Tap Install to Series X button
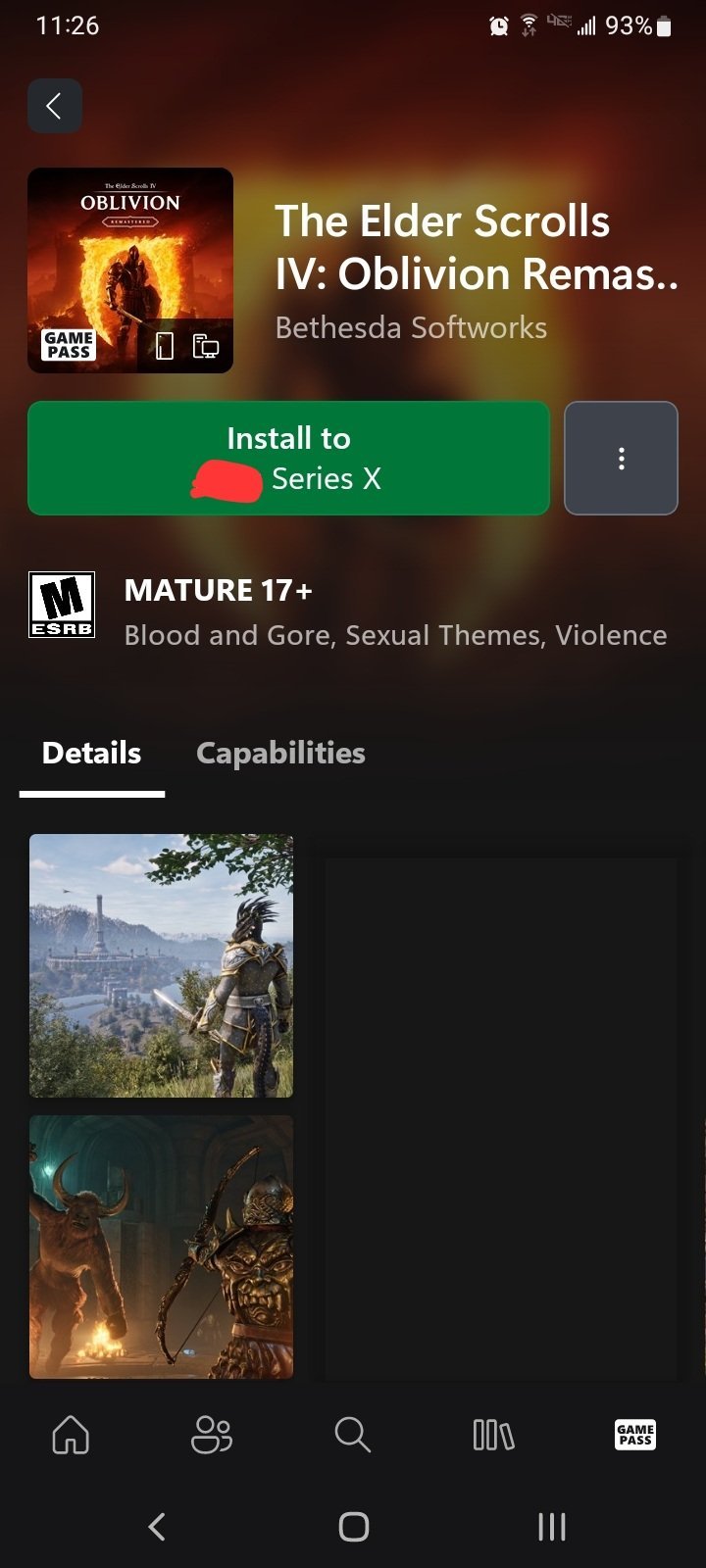The width and height of the screenshot is (706, 1568). 288,458
